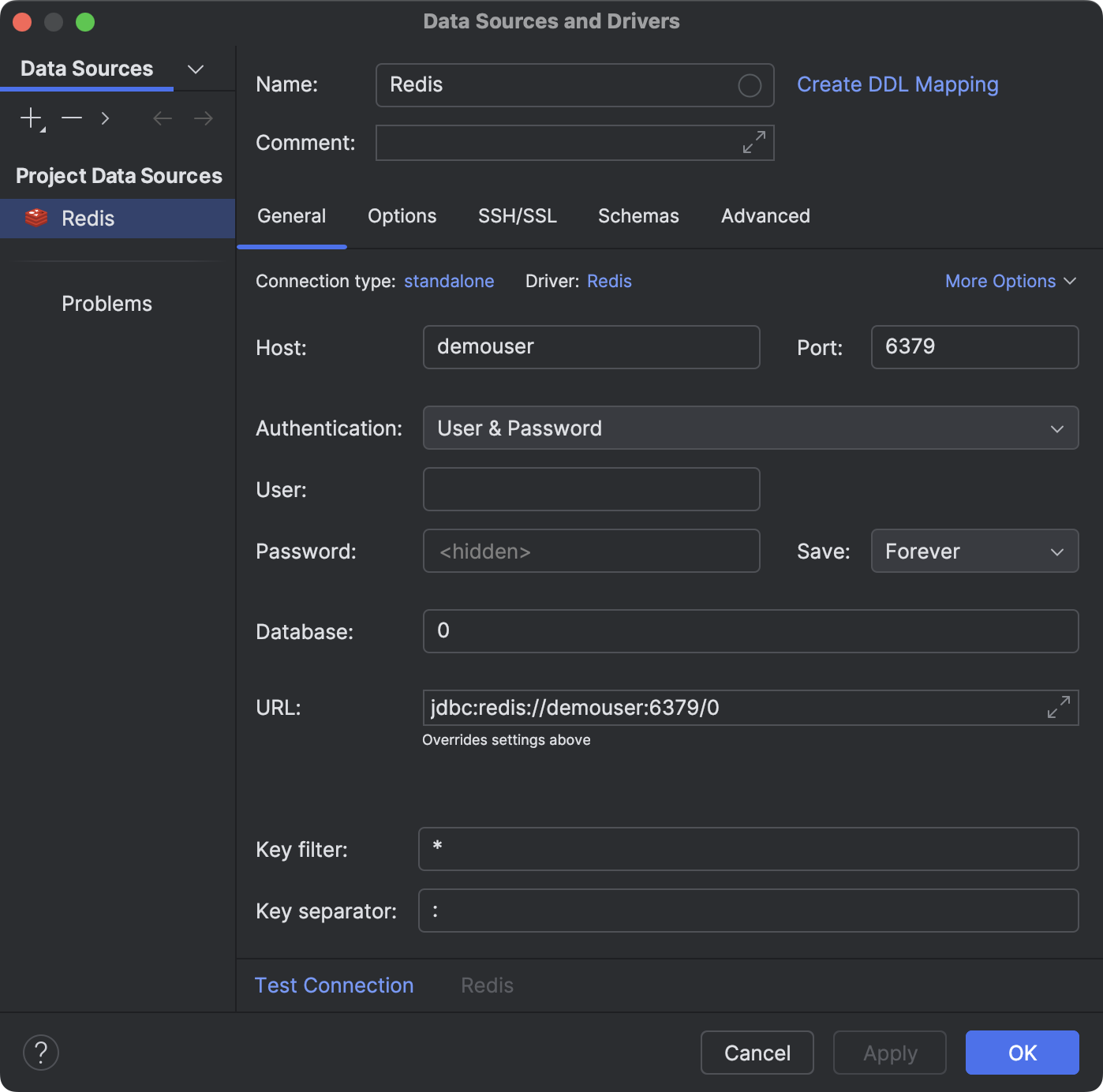The image size is (1103, 1092).
Task: Open the help question mark button
Action: 41,1053
